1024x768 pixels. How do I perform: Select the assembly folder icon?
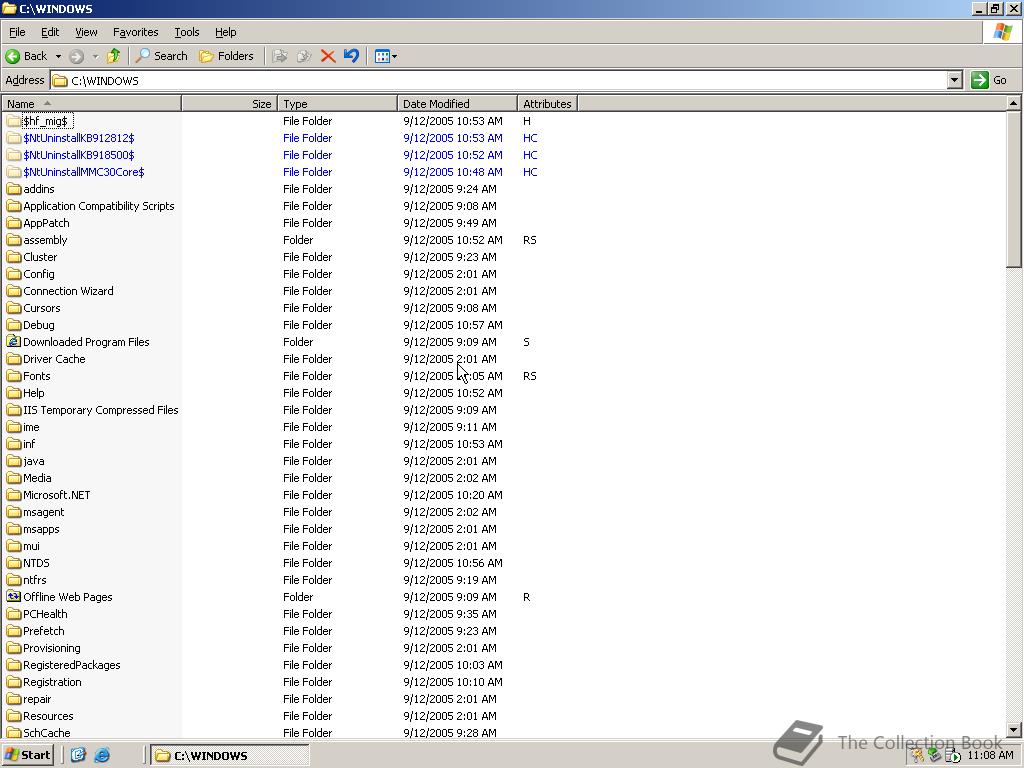(x=14, y=240)
